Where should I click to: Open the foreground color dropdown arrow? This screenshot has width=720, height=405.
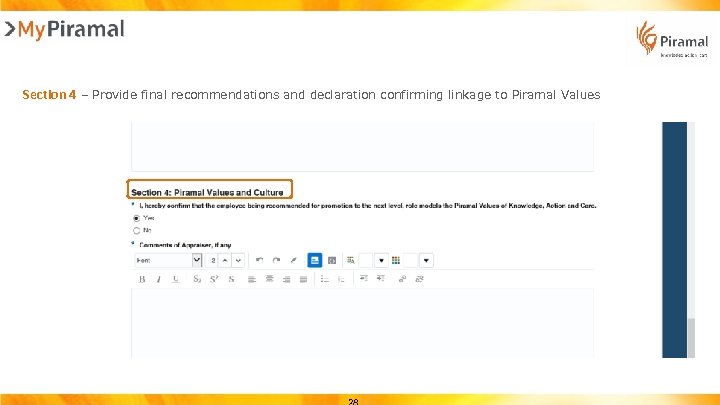pyautogui.click(x=381, y=260)
